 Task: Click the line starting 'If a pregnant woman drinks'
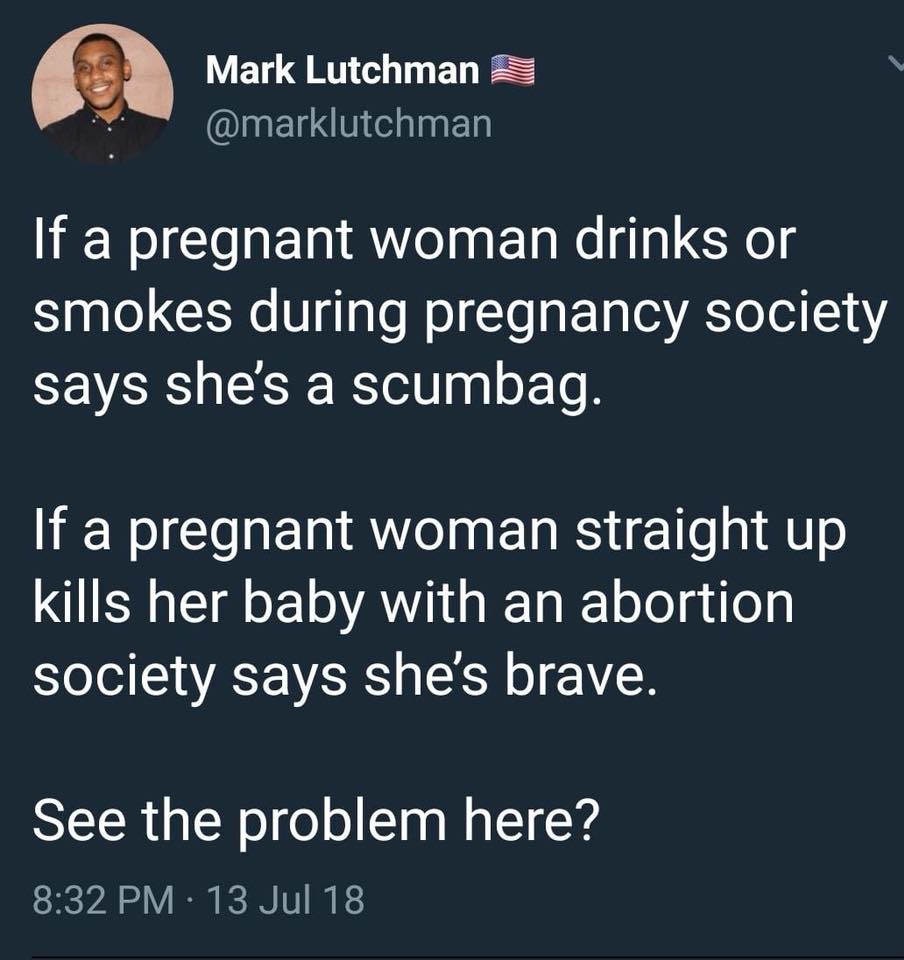point(413,244)
